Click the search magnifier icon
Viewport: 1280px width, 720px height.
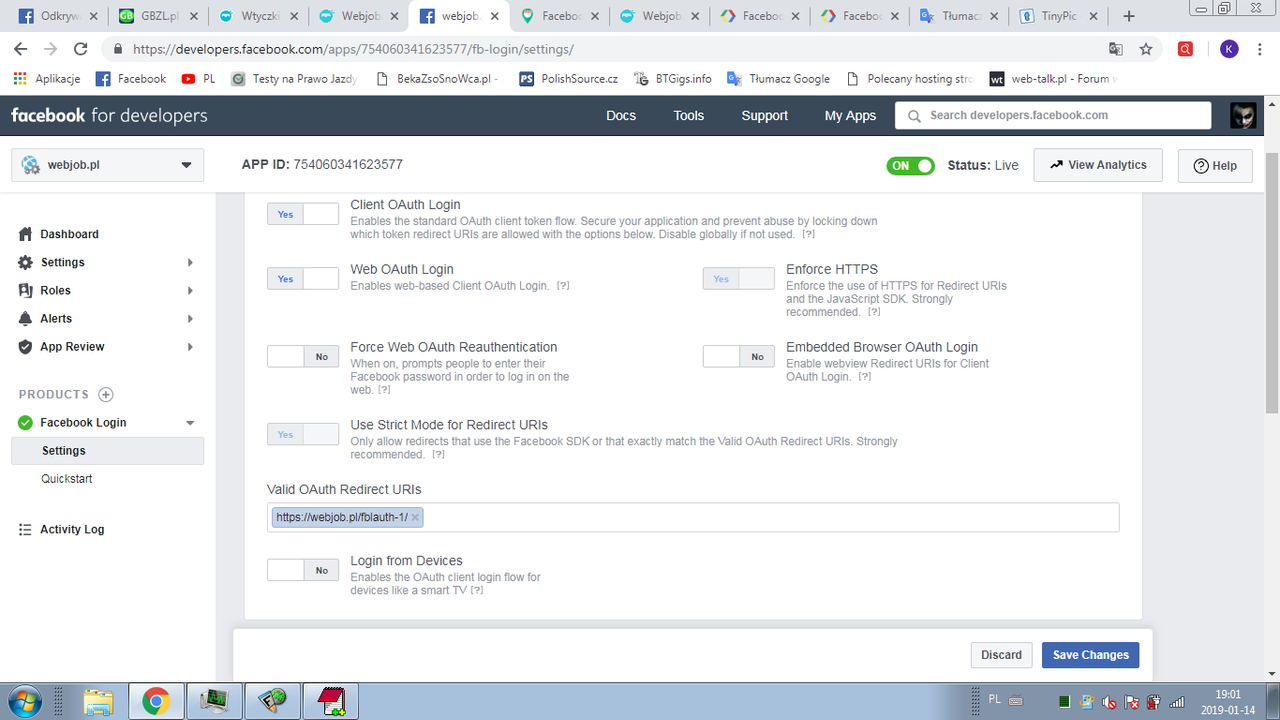(x=914, y=116)
